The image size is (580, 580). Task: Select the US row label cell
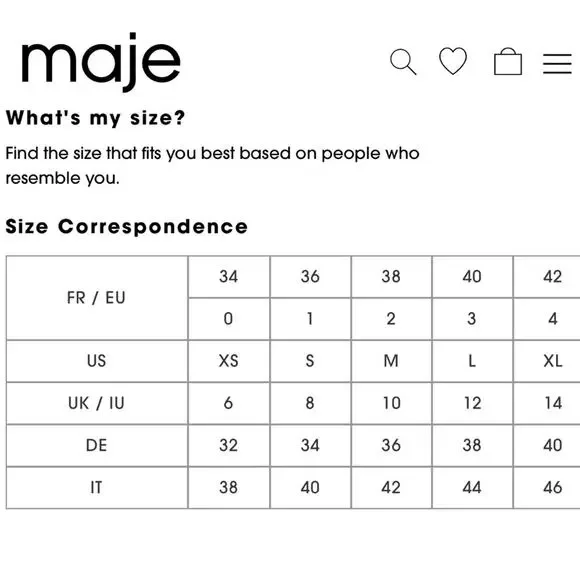point(97,361)
